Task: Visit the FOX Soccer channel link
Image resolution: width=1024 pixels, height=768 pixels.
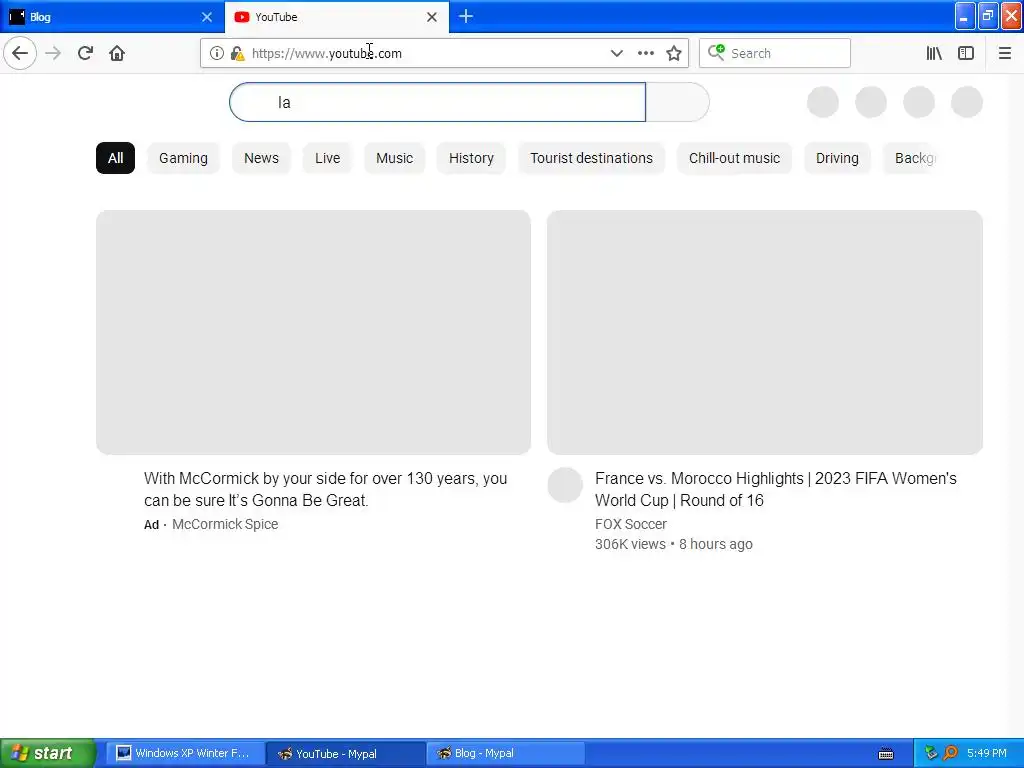Action: [x=631, y=524]
